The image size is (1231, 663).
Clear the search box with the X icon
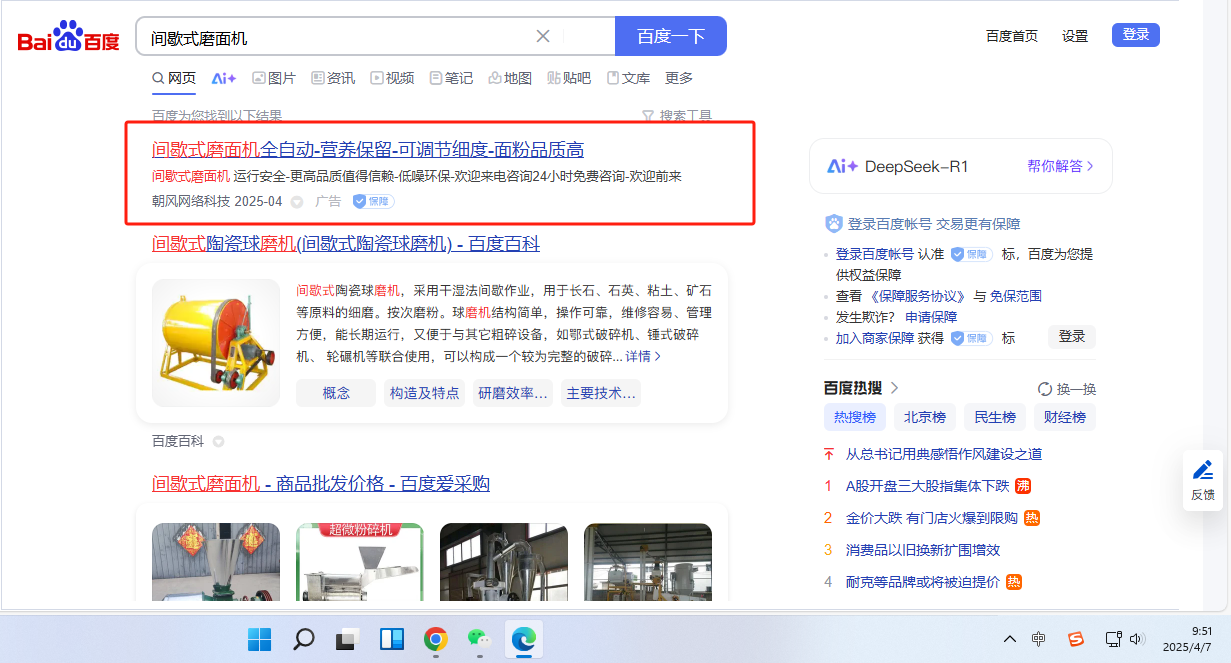tap(543, 36)
